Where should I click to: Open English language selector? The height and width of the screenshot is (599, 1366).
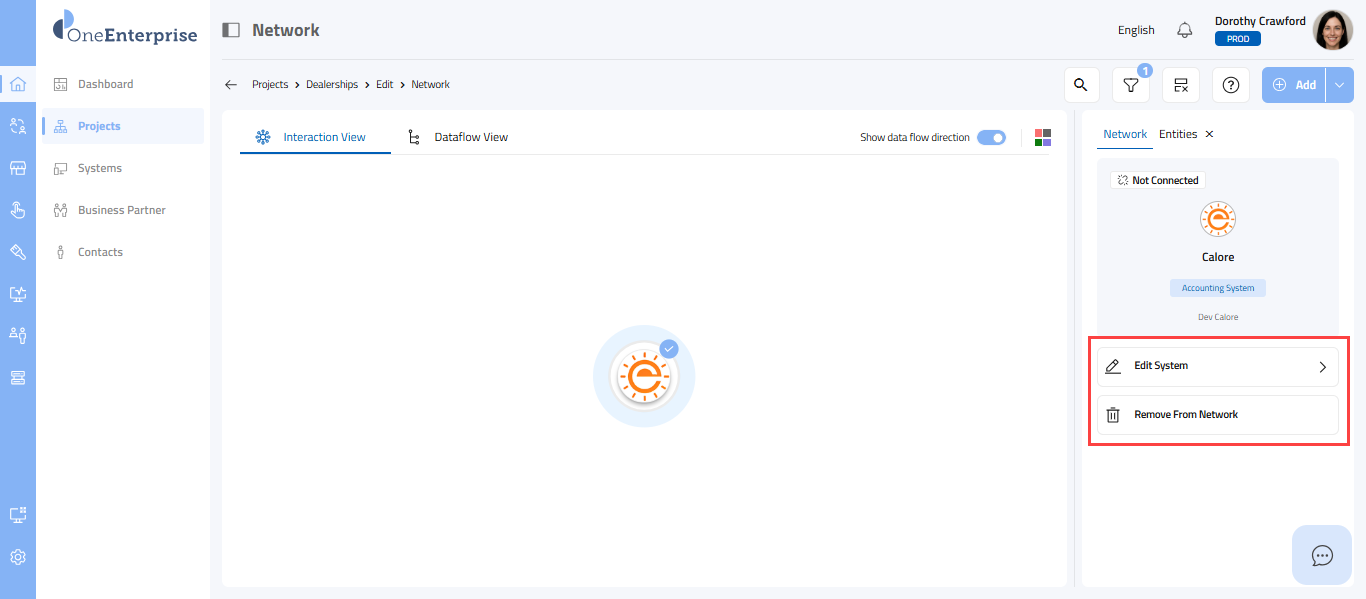pyautogui.click(x=1136, y=30)
